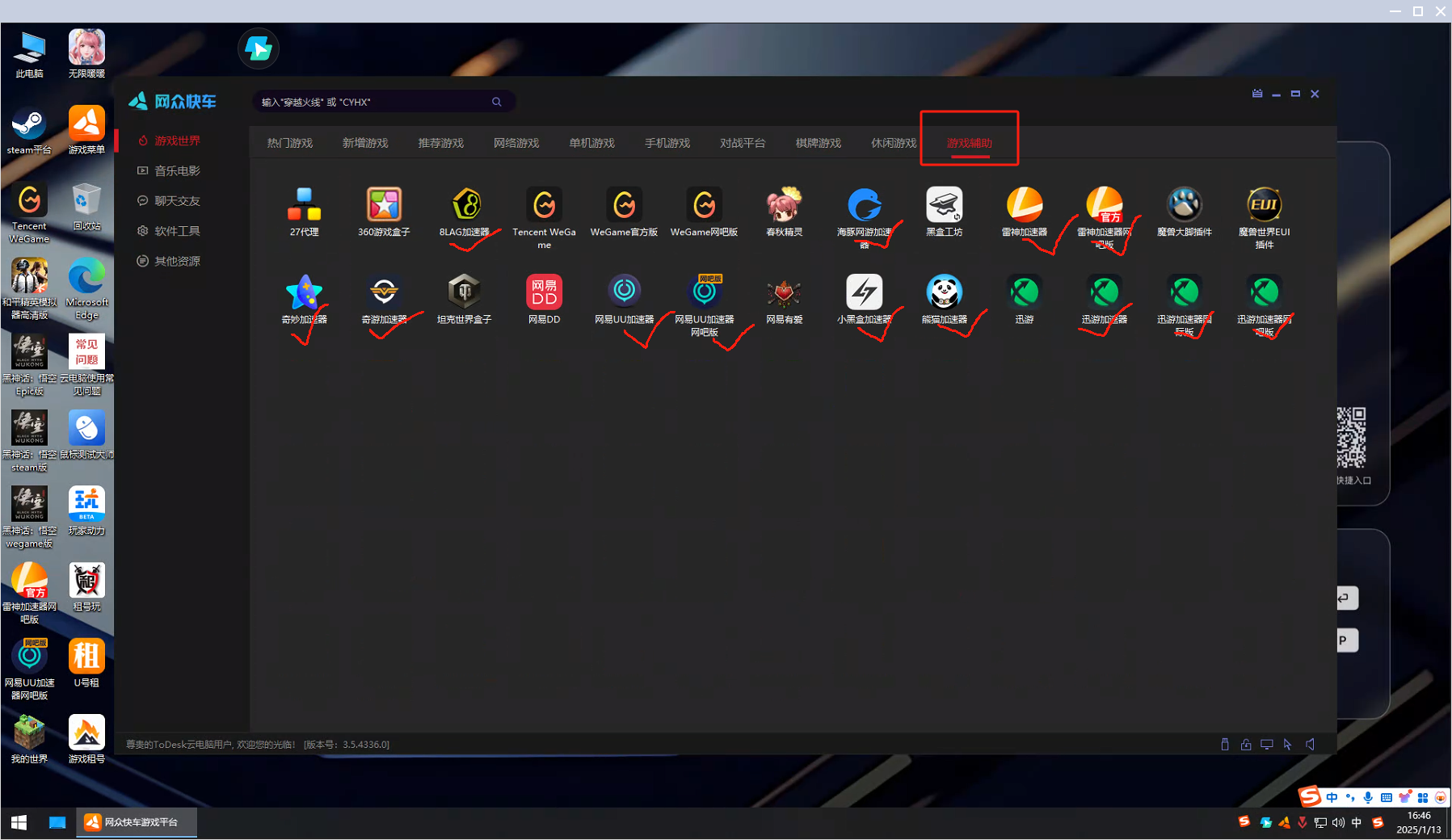
Task: Open 雷神加速器网吧版 in the grid
Action: [x=1104, y=205]
